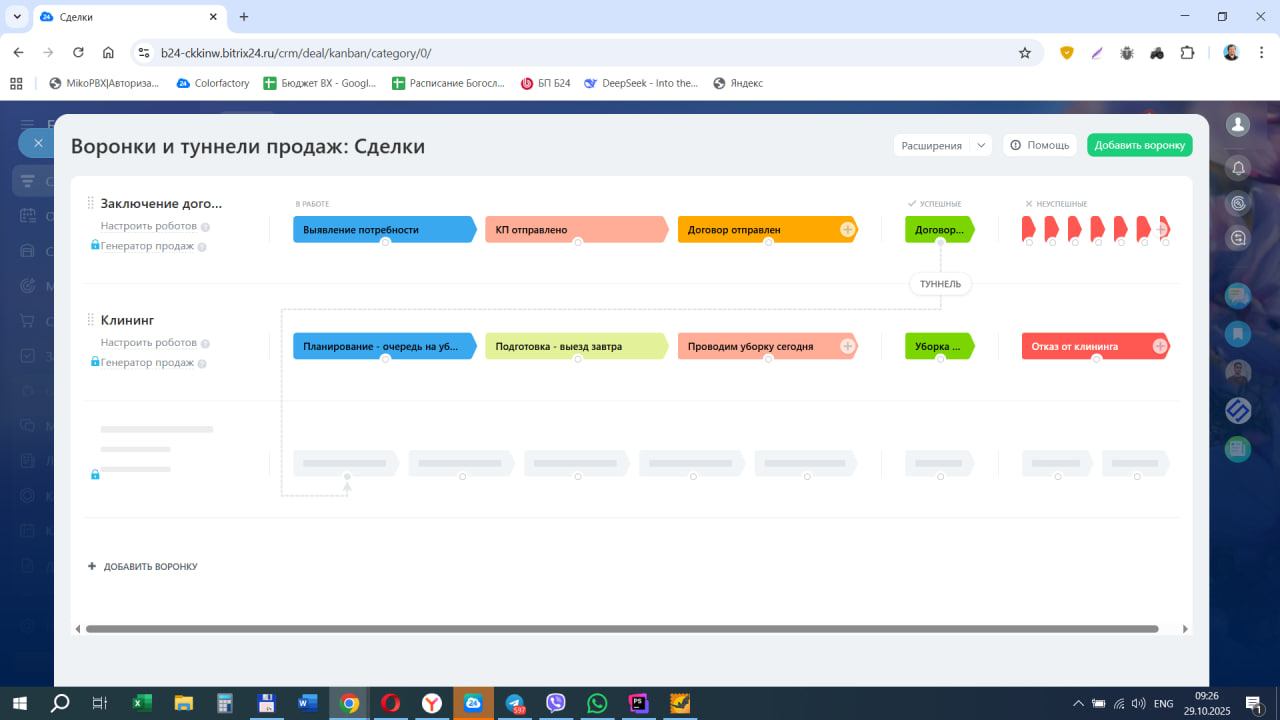
Task: Click the help icon beside Настроить роботов in Клининг
Action: click(205, 343)
